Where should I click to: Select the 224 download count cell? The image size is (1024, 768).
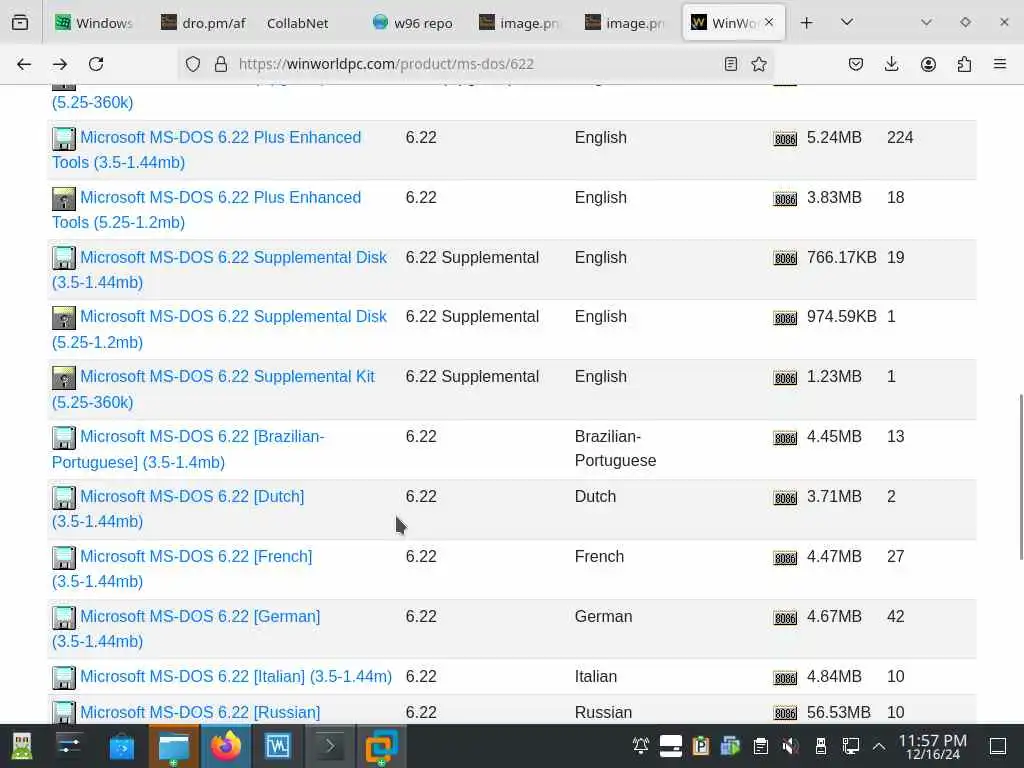tap(900, 137)
